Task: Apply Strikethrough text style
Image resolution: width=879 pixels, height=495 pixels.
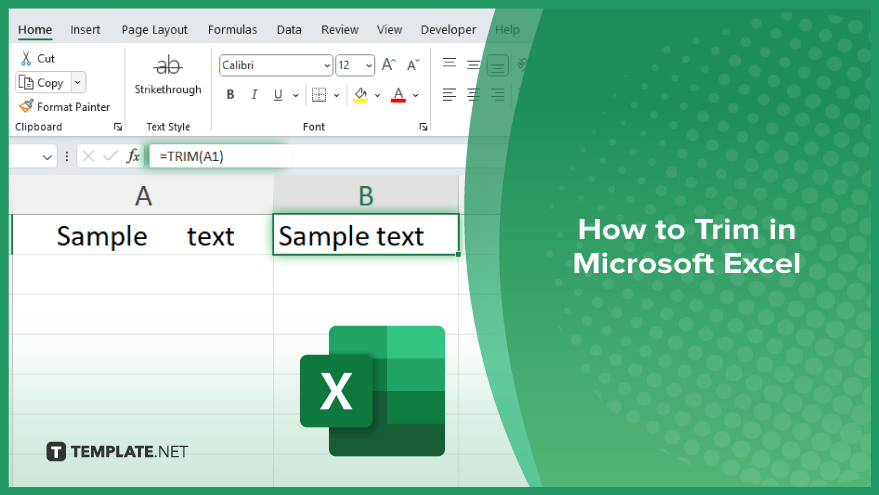Action: tap(168, 75)
